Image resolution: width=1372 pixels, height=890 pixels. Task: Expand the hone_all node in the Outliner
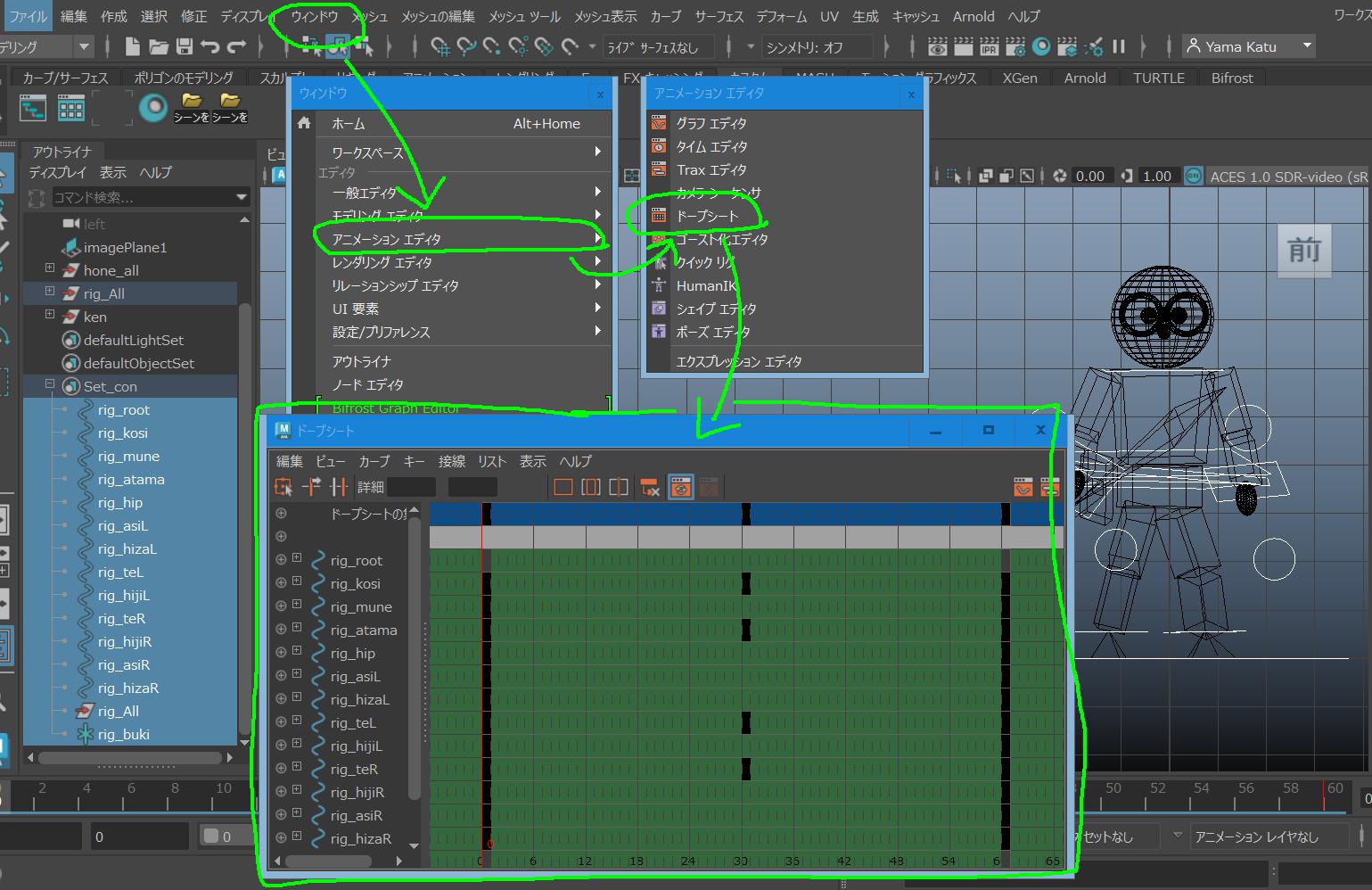click(50, 268)
